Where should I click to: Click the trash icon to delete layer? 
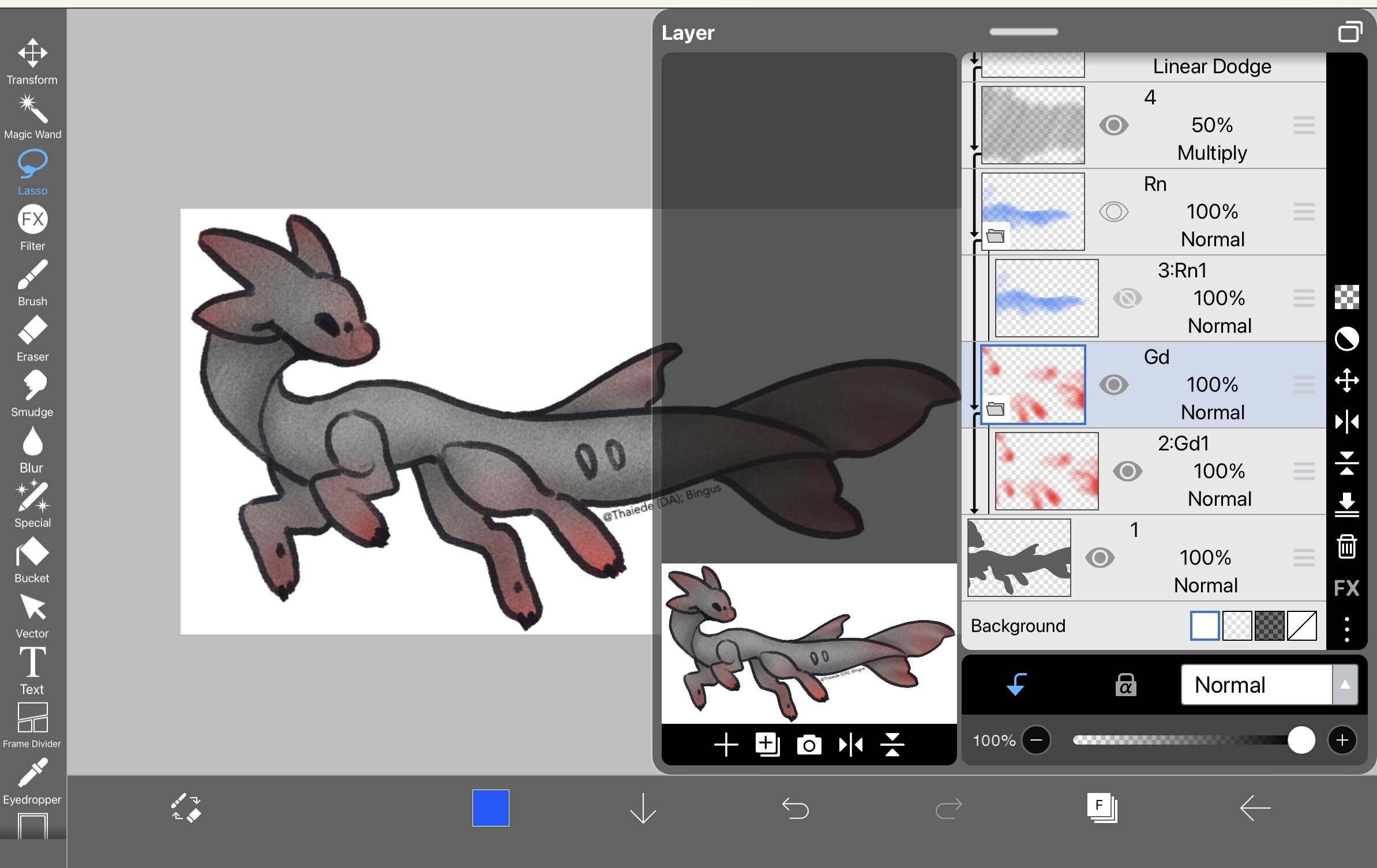(x=1347, y=546)
